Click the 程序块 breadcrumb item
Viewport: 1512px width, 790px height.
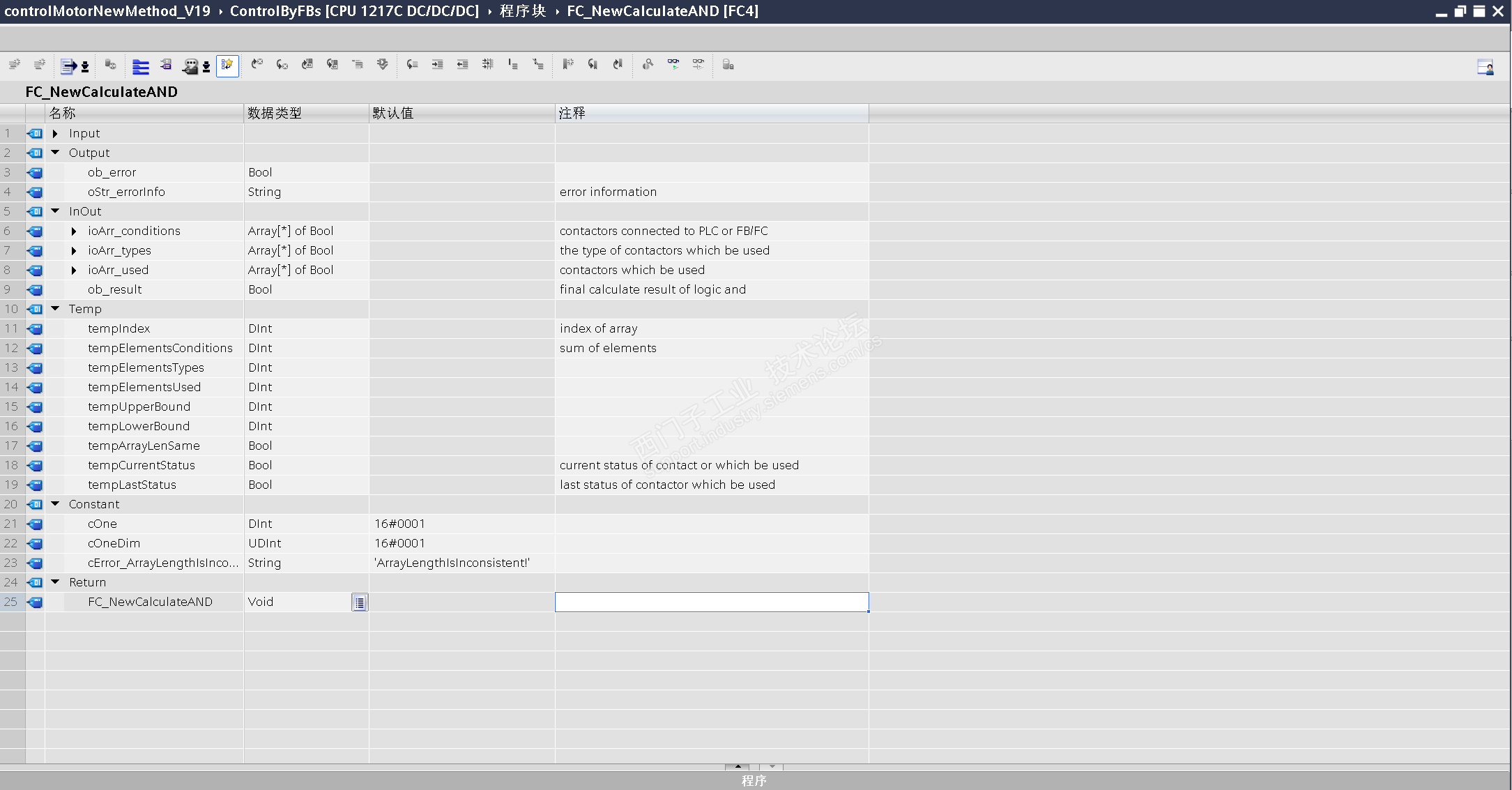tap(522, 11)
